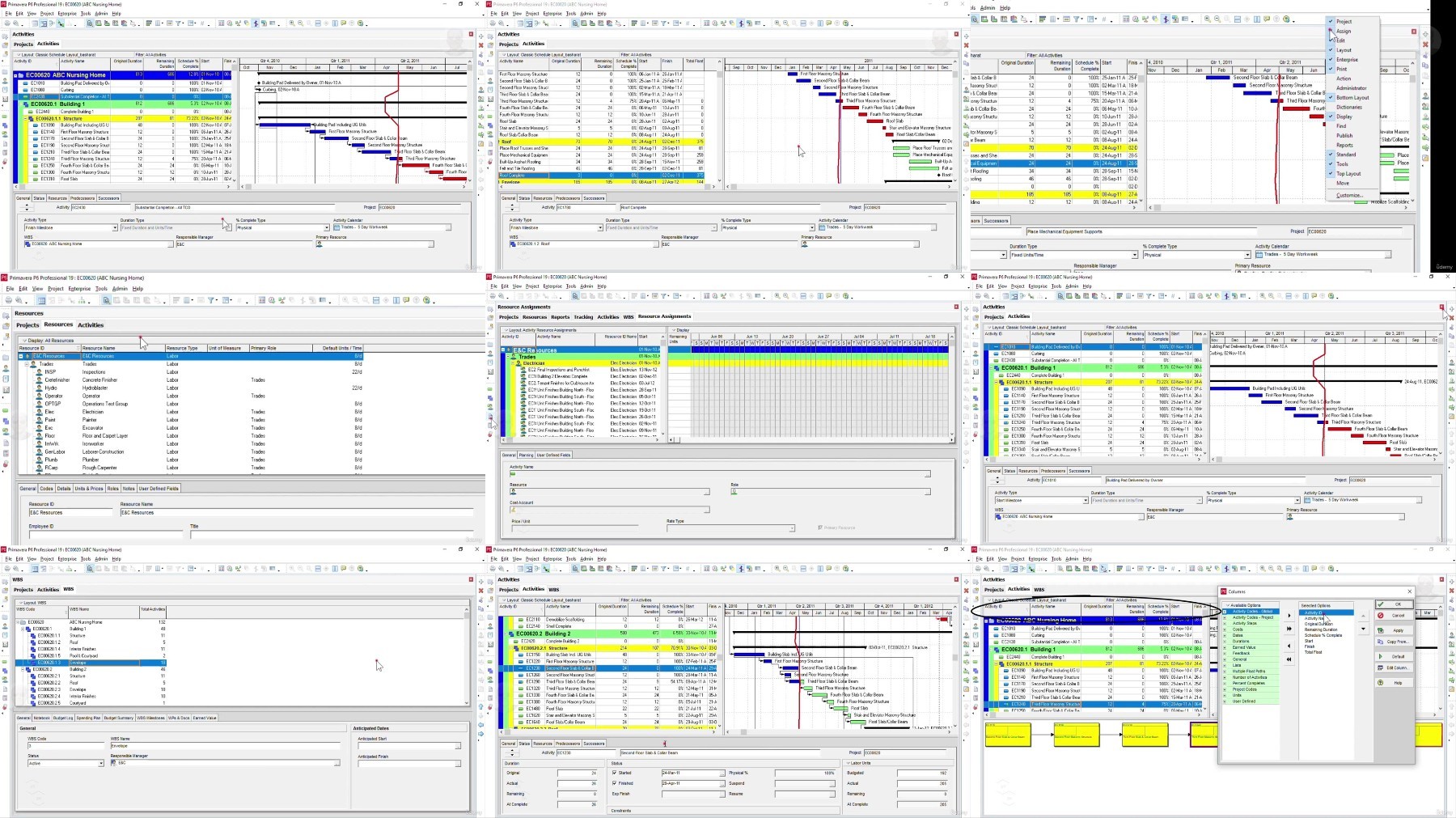Click single left-arrow remove button in Columns dialog
Image resolution: width=1456 pixels, height=818 pixels.
1289,646
